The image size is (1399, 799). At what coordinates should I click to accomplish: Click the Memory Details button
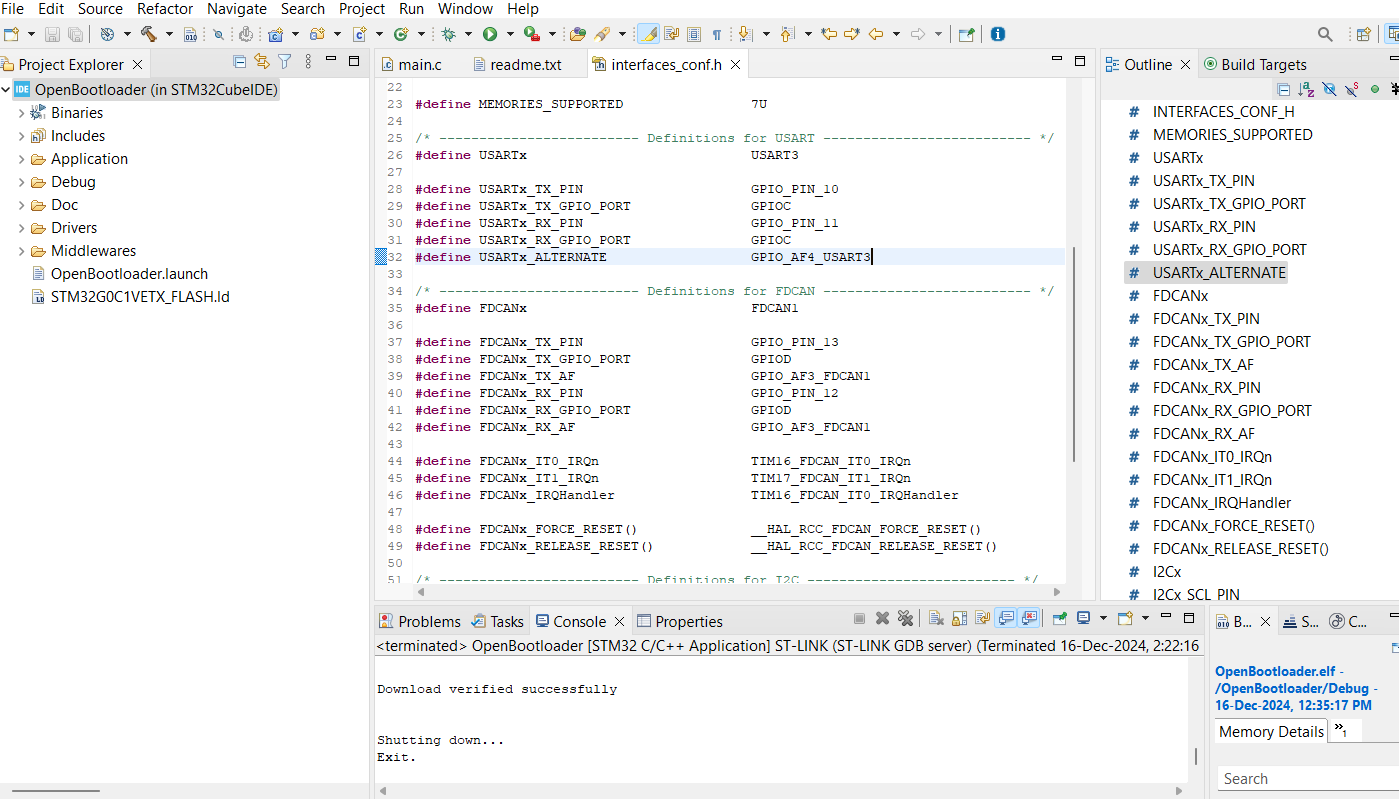coord(1270,731)
